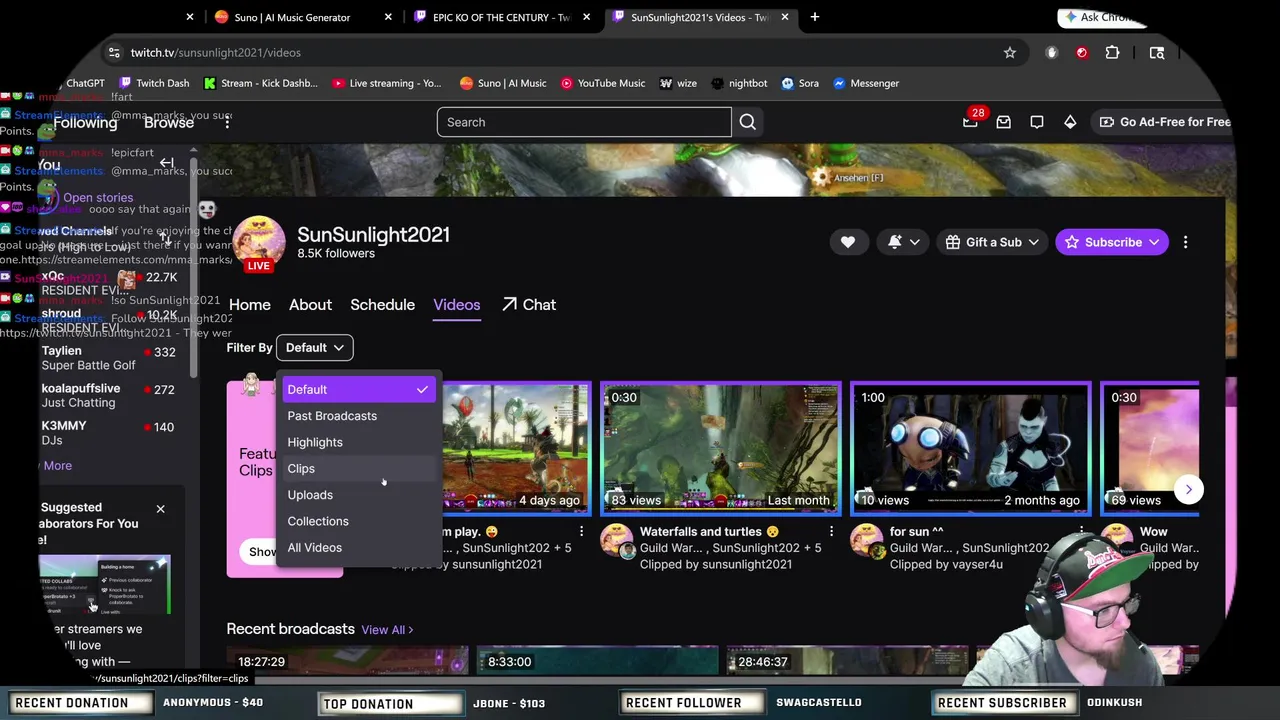Select Uploads filter option

[358, 495]
